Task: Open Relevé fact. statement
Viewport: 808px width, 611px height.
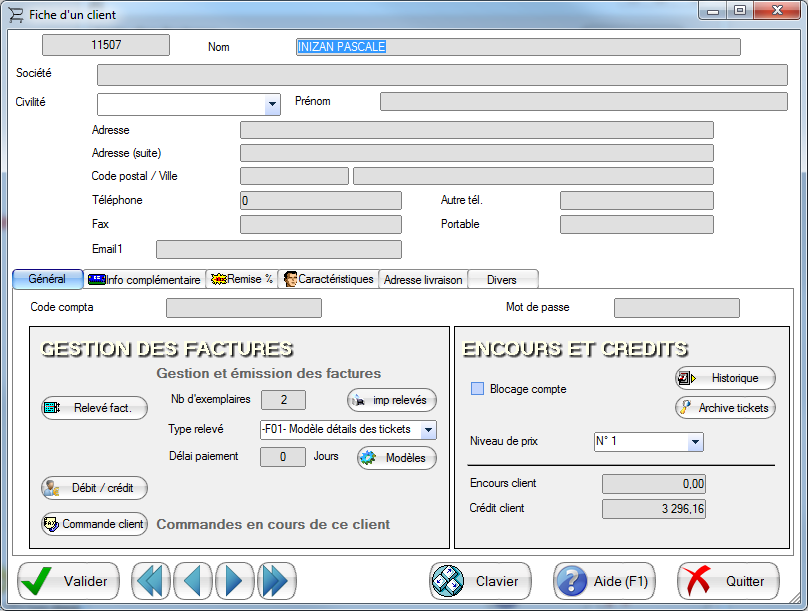Action: point(94,408)
